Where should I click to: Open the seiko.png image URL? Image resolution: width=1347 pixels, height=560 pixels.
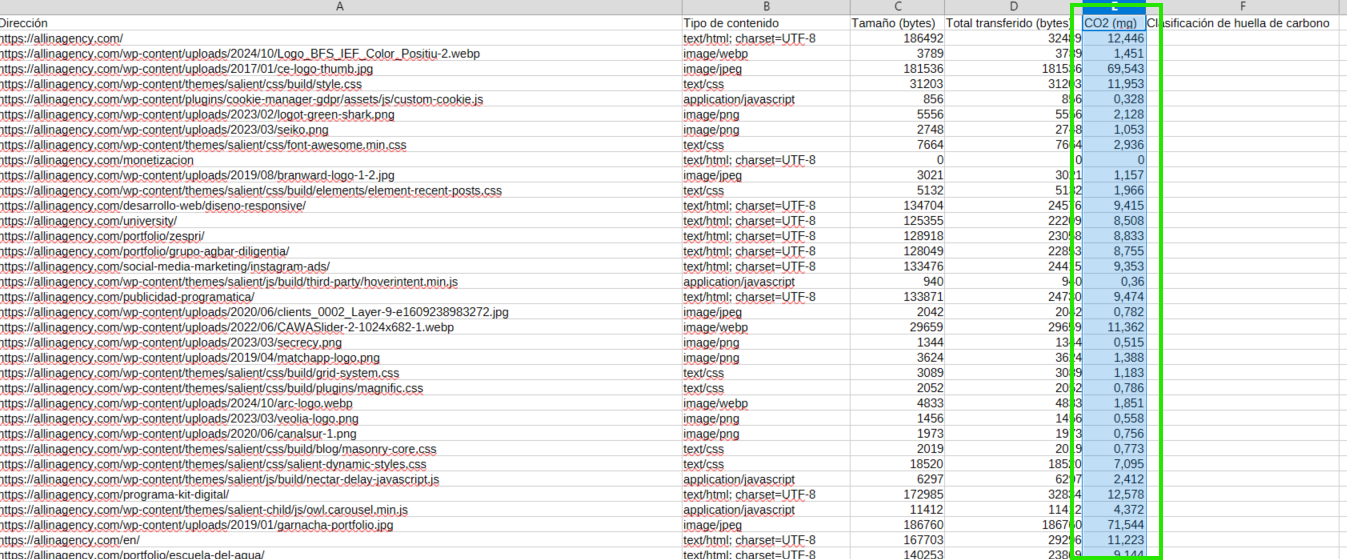pos(164,130)
